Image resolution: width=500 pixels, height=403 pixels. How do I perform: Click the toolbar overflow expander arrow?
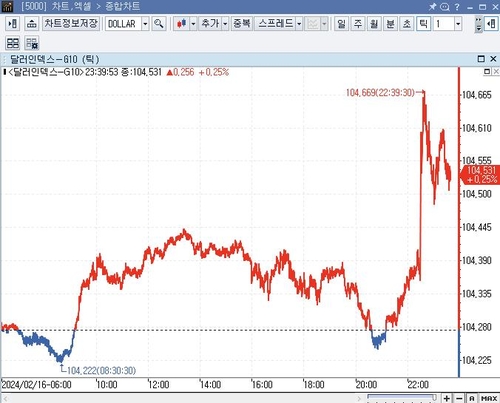(x=479, y=24)
